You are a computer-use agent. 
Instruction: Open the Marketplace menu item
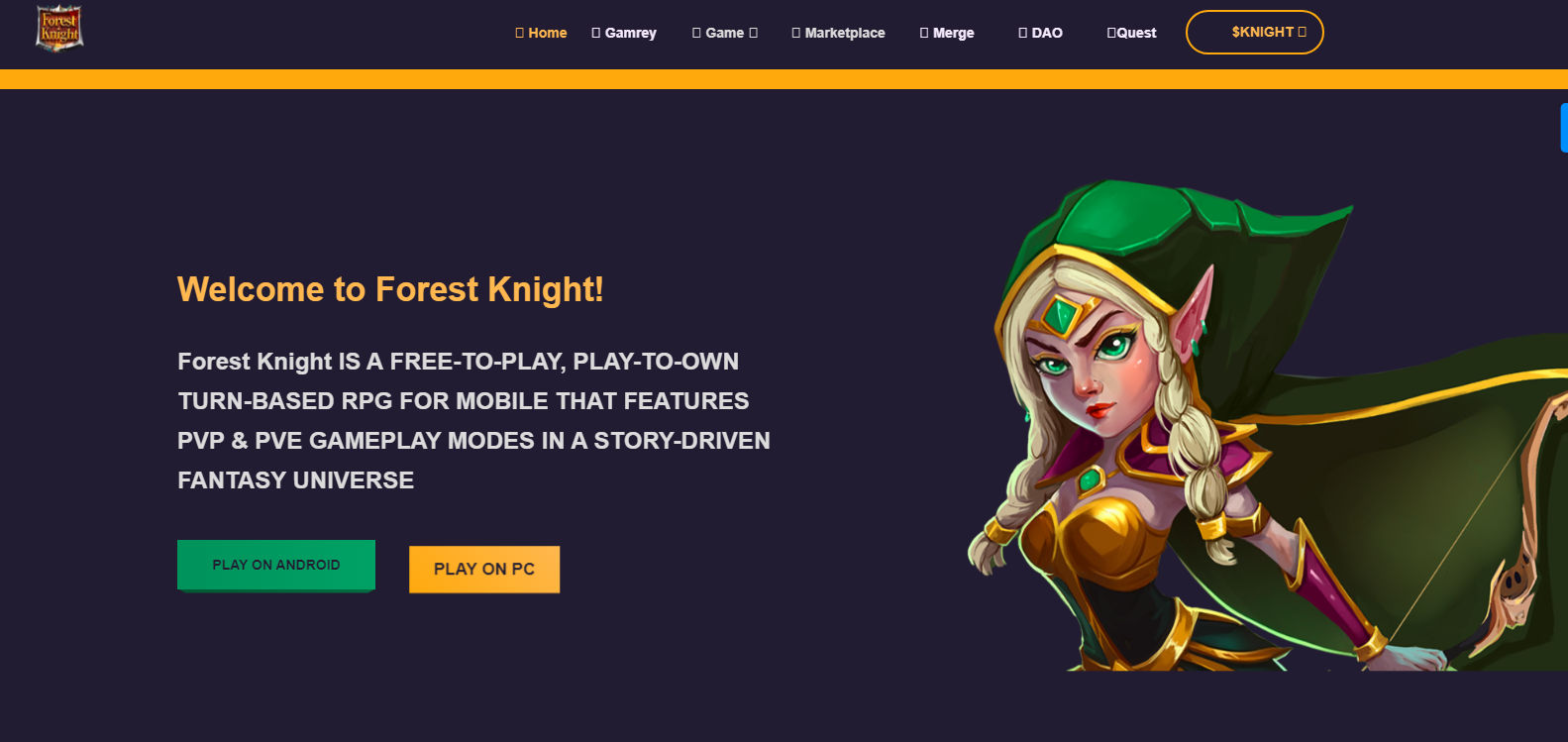pos(845,33)
